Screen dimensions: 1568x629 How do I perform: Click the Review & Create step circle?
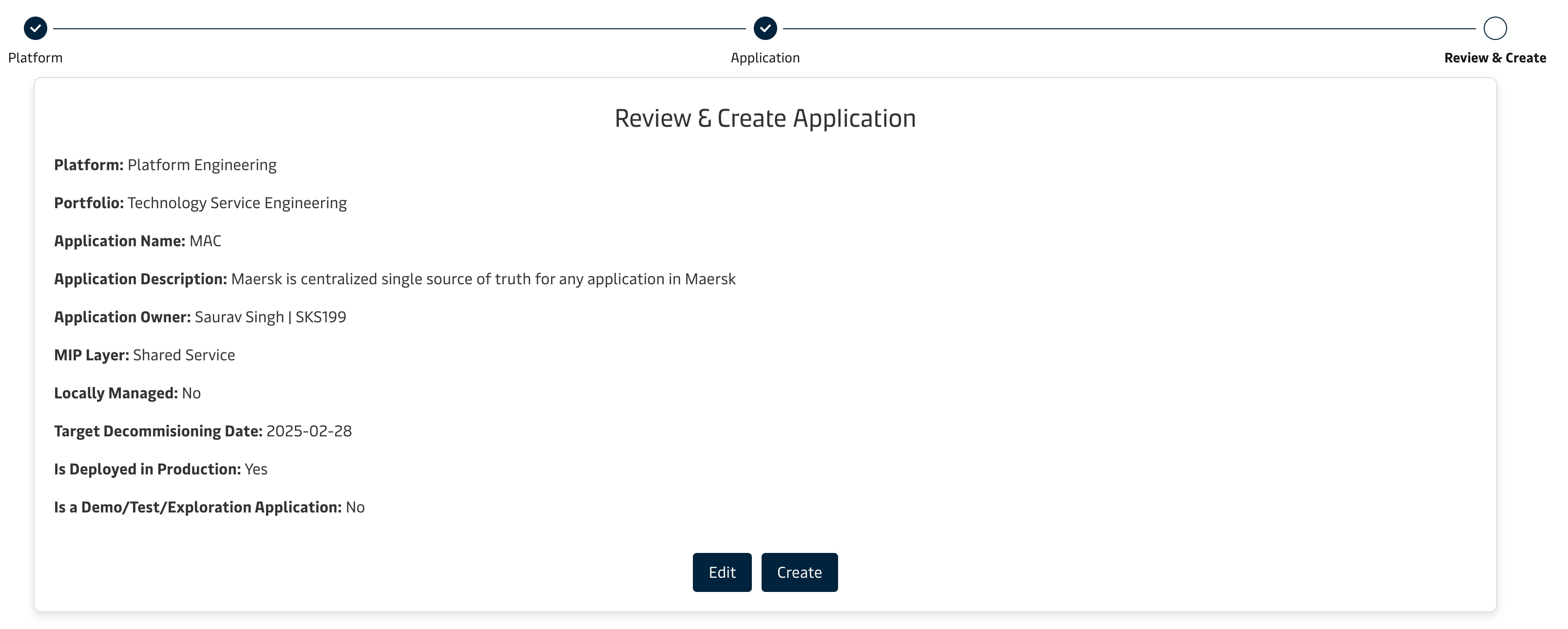click(1495, 28)
